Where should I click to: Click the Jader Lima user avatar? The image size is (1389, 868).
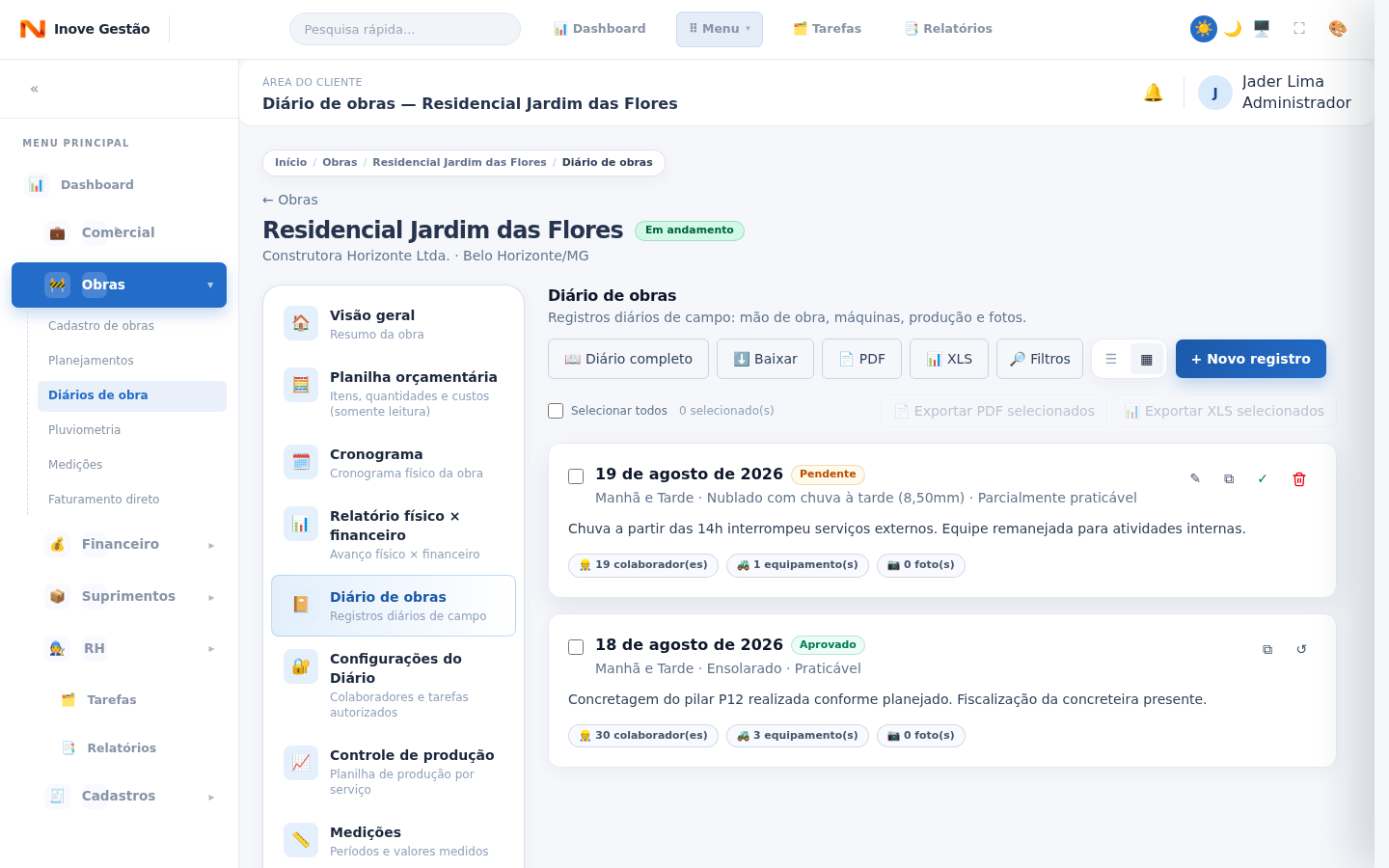pyautogui.click(x=1215, y=93)
